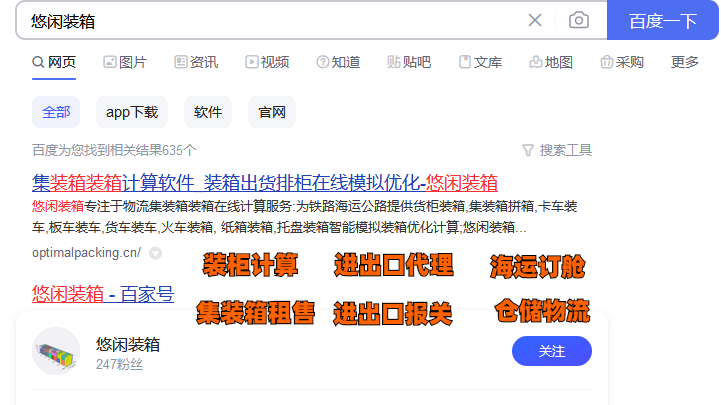Switch to the 图片 tab
The image size is (721, 405).
pyautogui.click(x=125, y=62)
